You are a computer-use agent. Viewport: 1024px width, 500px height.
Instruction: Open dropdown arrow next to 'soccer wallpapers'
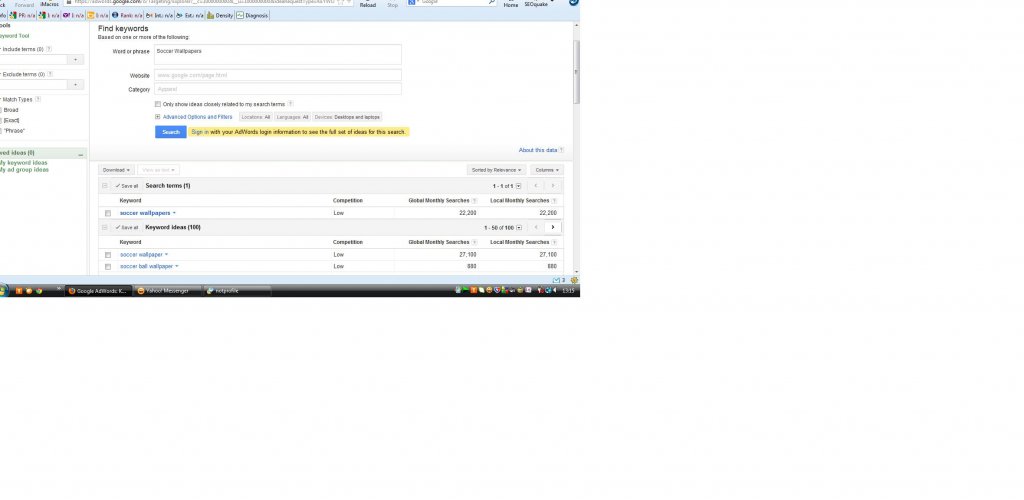click(174, 213)
